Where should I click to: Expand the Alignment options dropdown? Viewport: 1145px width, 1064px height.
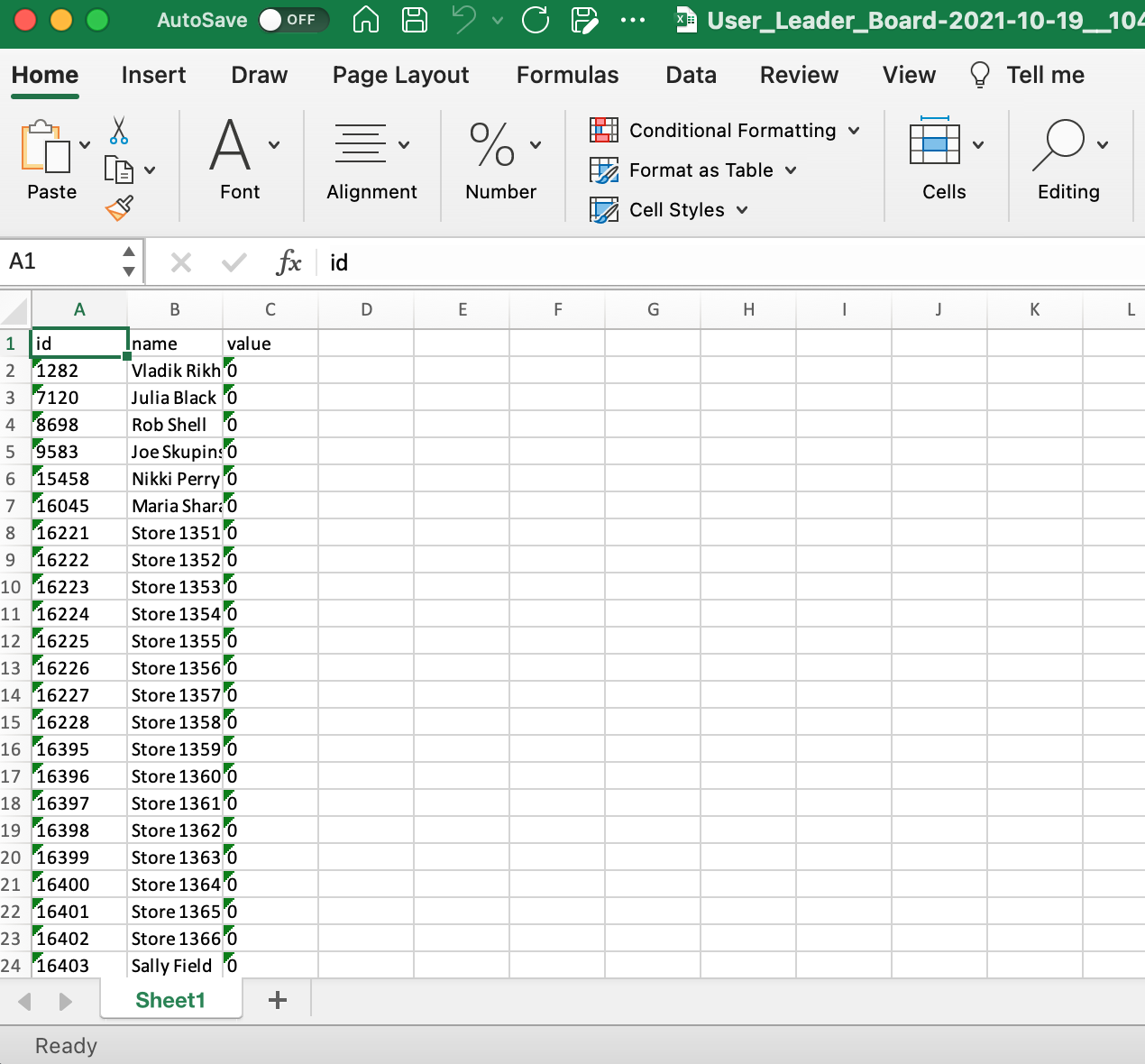(404, 144)
